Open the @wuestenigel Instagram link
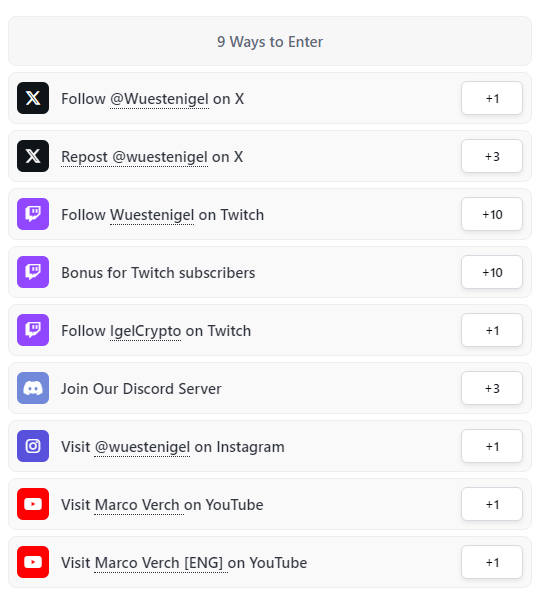 click(142, 447)
